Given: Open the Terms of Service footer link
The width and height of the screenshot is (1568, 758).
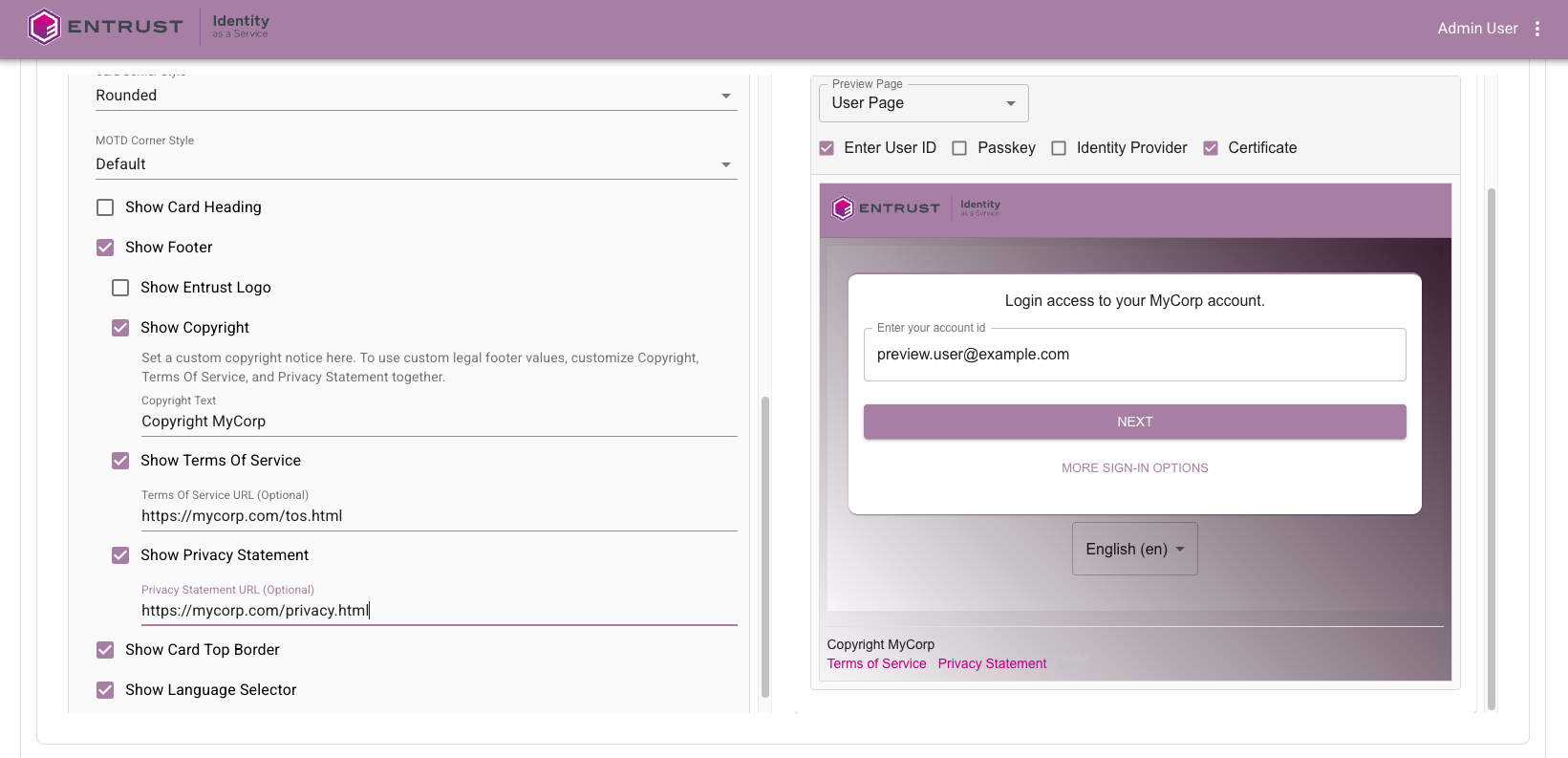Looking at the screenshot, I should [x=876, y=663].
